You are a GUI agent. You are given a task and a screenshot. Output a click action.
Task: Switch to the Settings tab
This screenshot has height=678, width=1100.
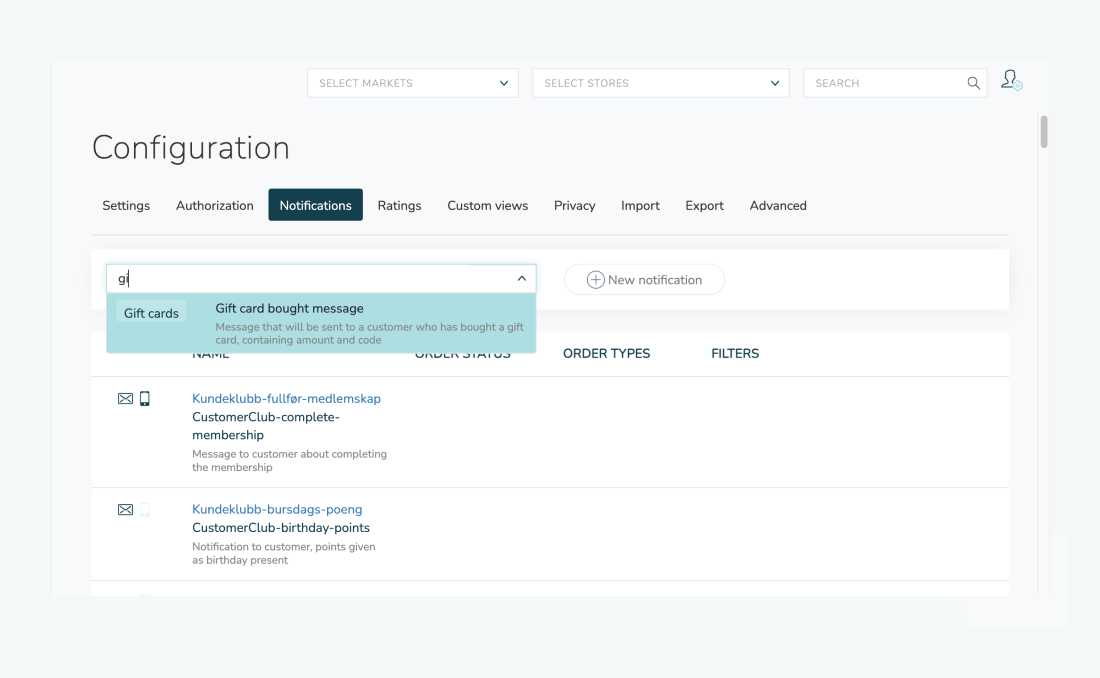126,206
